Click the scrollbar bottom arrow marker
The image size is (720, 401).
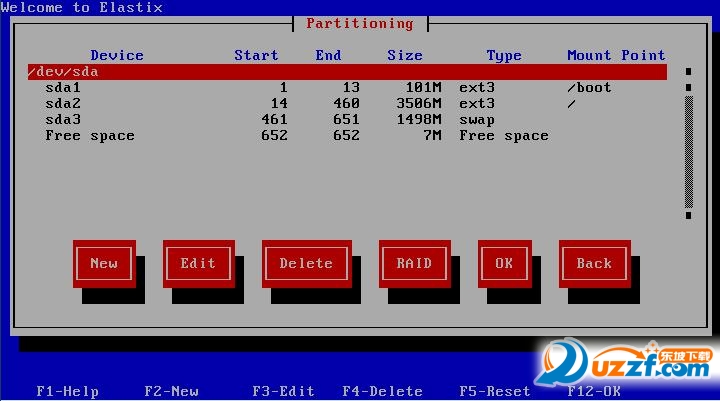(688, 215)
